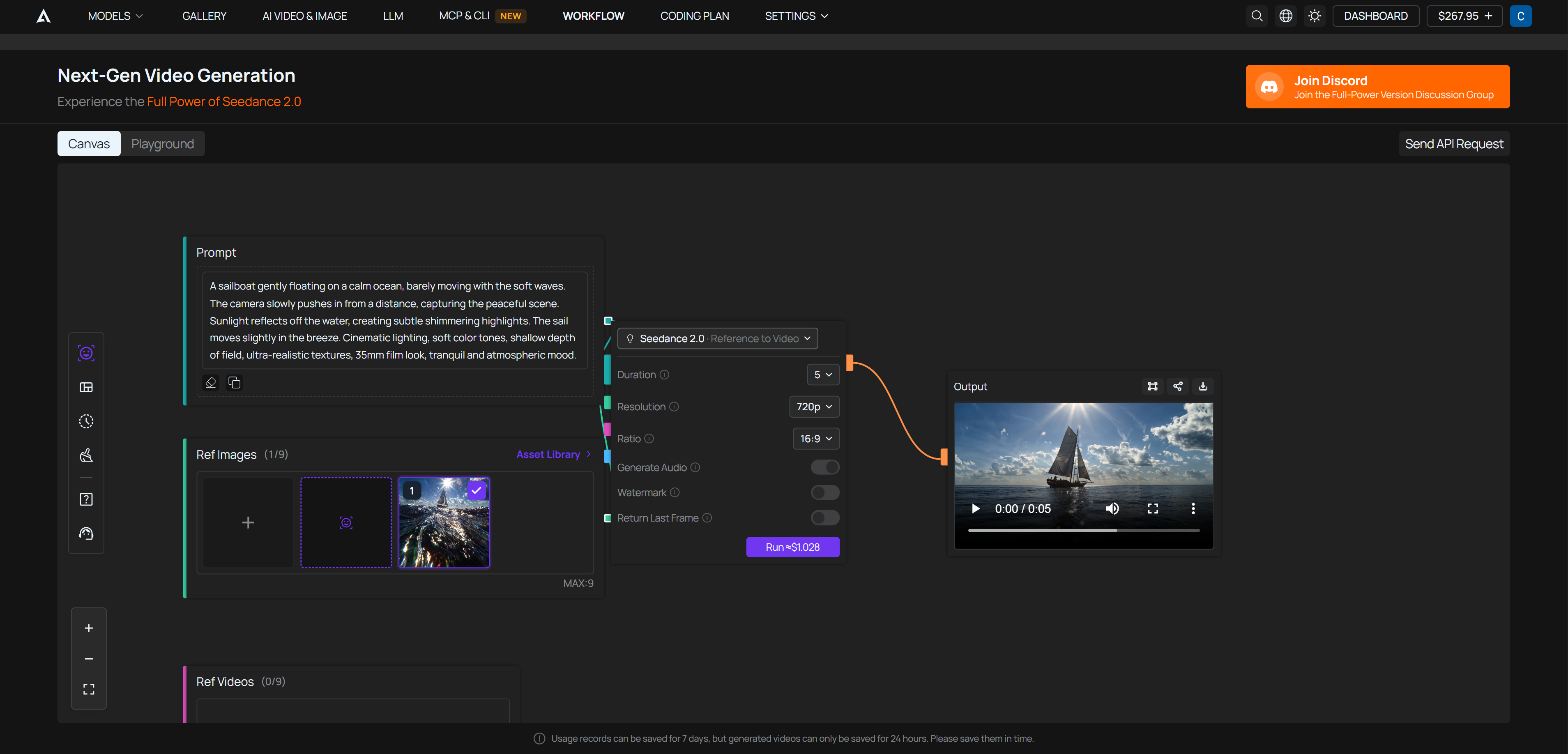Select the sailboat reference image thumbnail
This screenshot has width=1568, height=754.
coord(444,523)
